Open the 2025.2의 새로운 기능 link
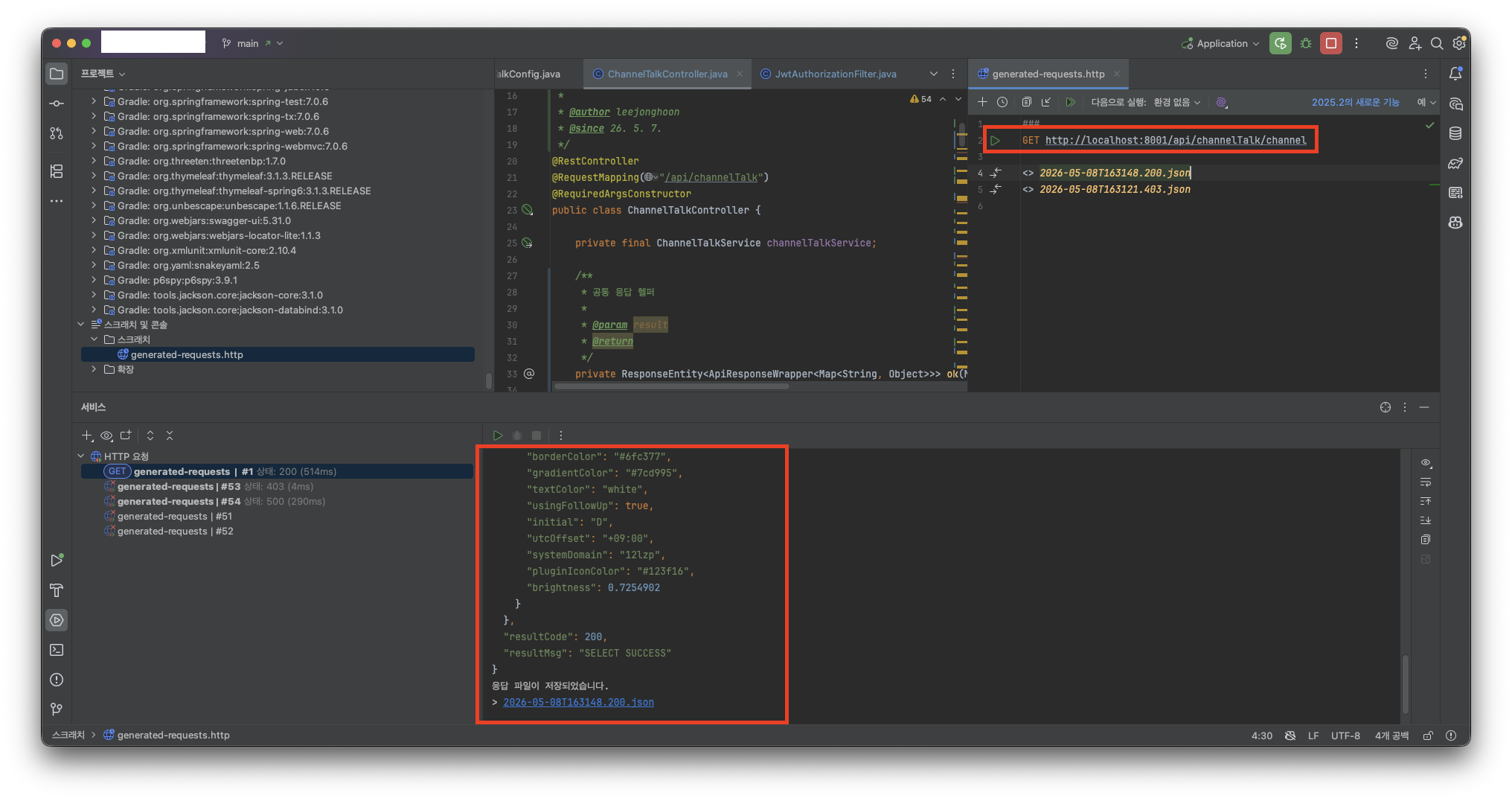This screenshot has width=1512, height=801. pos(1355,102)
